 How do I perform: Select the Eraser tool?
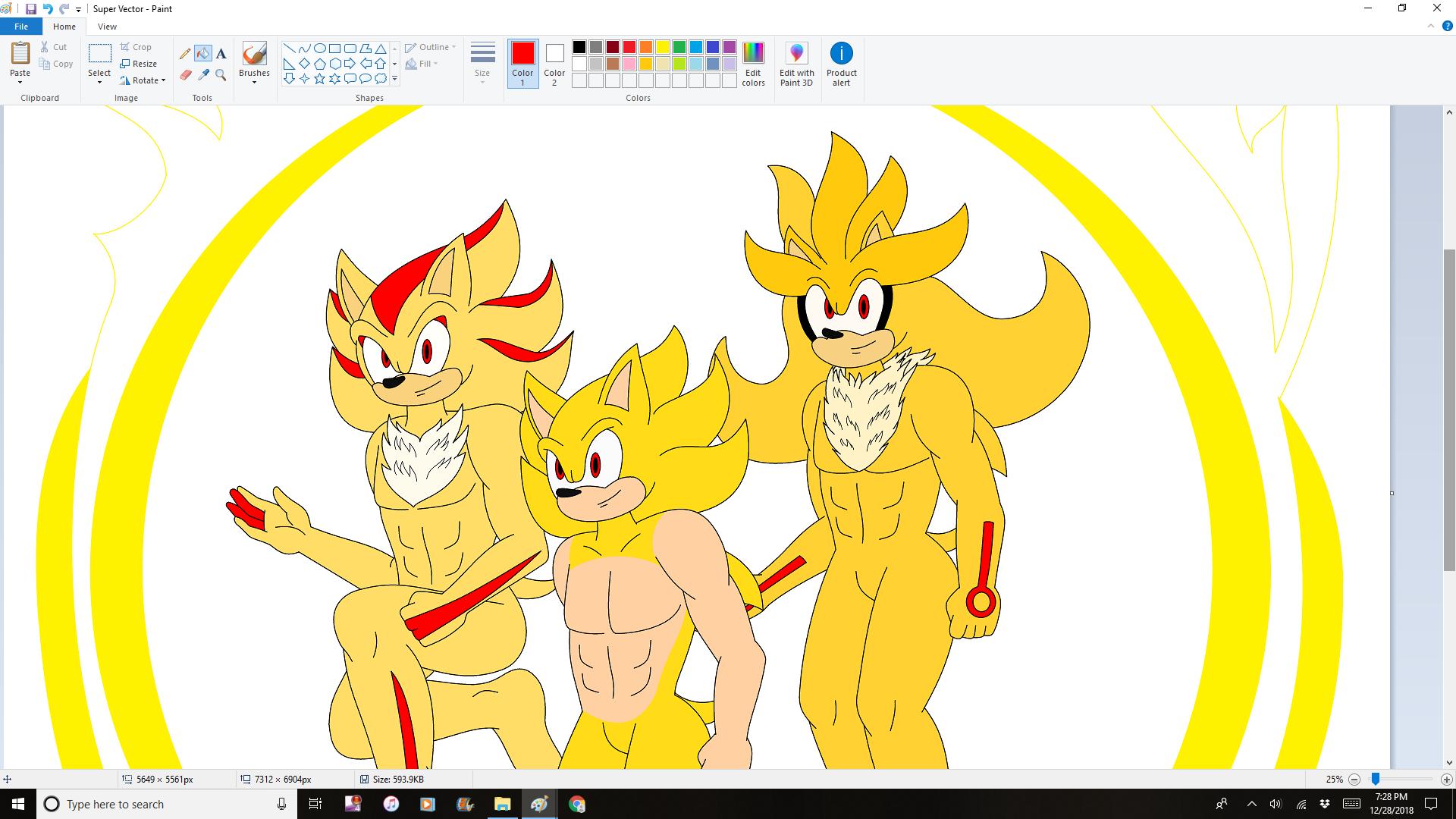pos(185,74)
